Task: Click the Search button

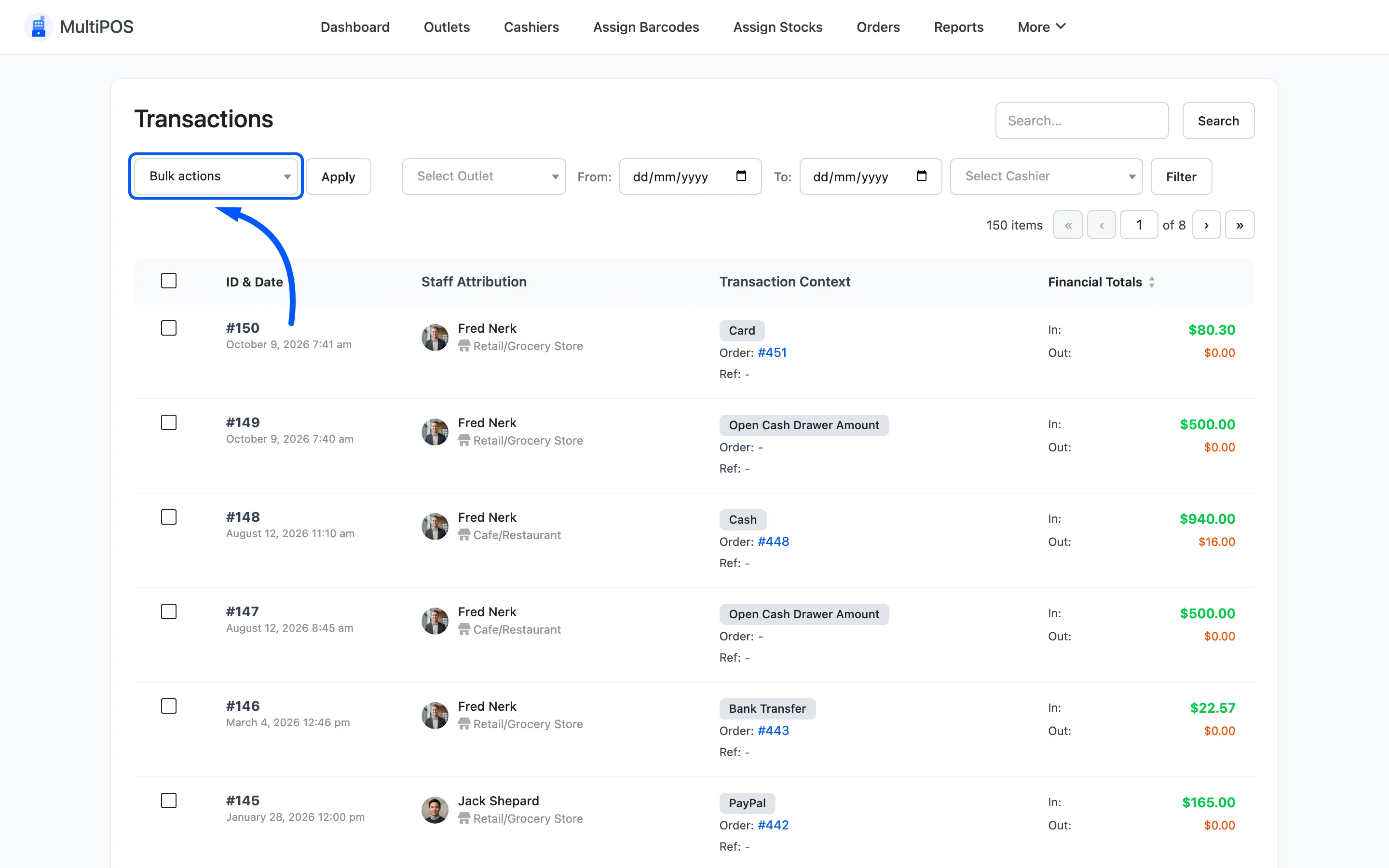Action: 1218,121
